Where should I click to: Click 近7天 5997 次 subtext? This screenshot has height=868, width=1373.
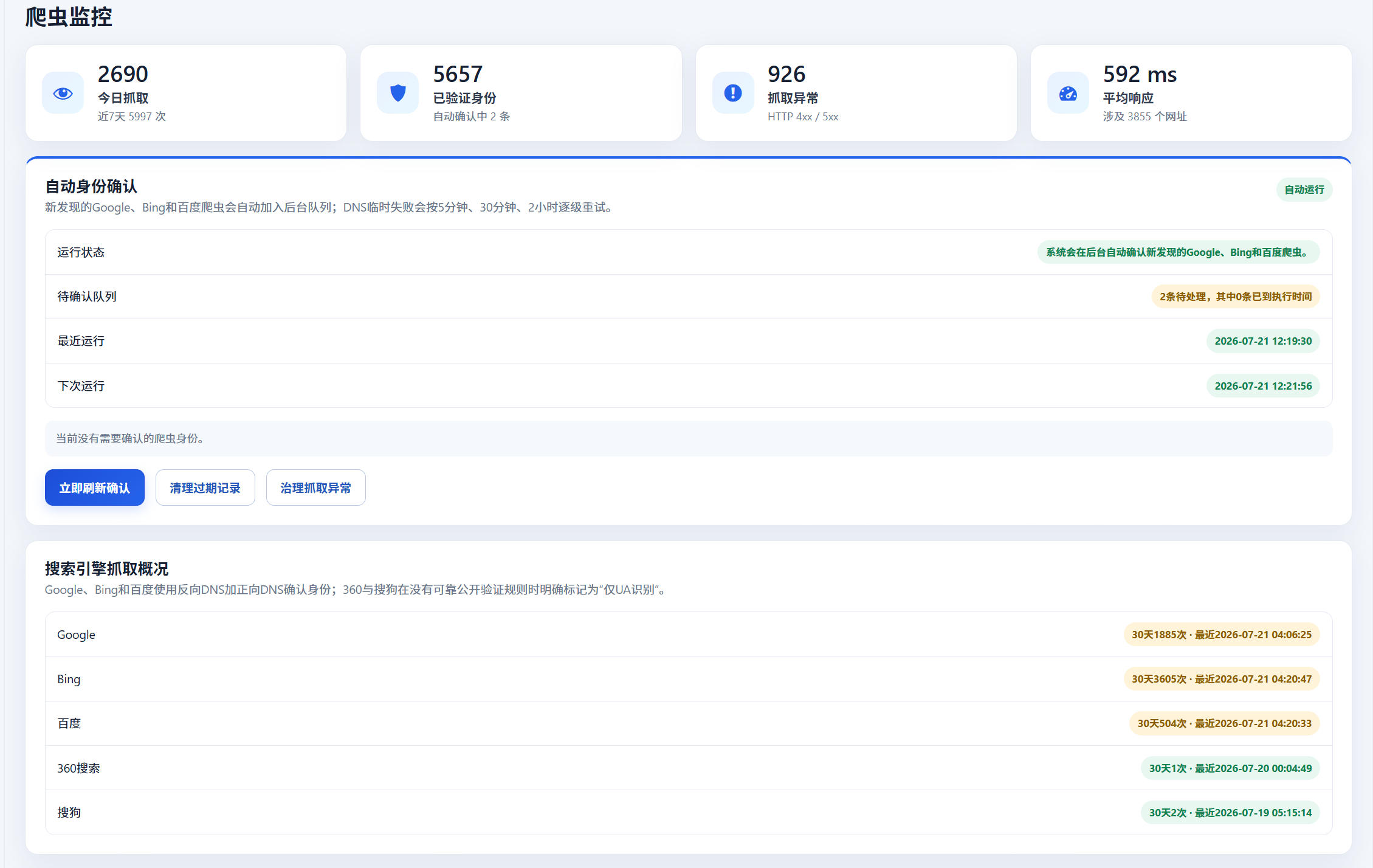(x=132, y=116)
